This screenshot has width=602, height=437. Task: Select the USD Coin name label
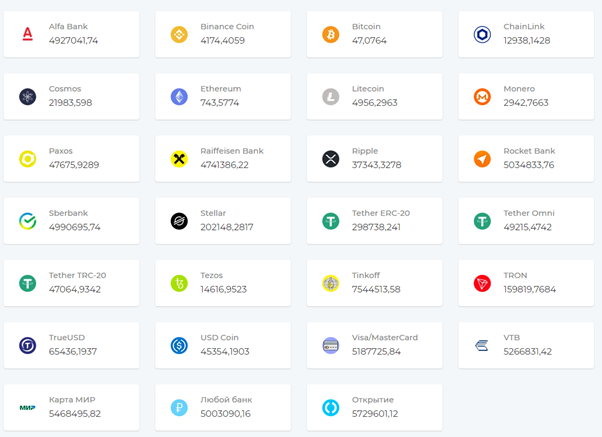pyautogui.click(x=220, y=338)
